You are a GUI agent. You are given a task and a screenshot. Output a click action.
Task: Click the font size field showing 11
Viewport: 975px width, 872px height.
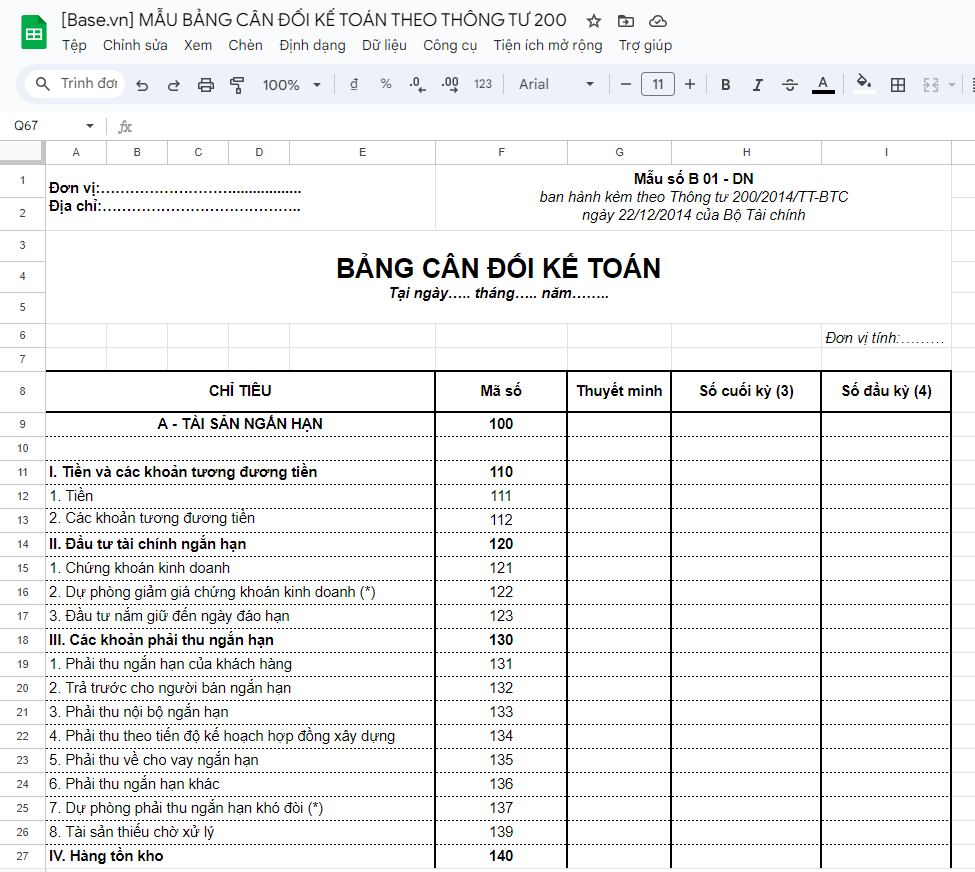[658, 84]
